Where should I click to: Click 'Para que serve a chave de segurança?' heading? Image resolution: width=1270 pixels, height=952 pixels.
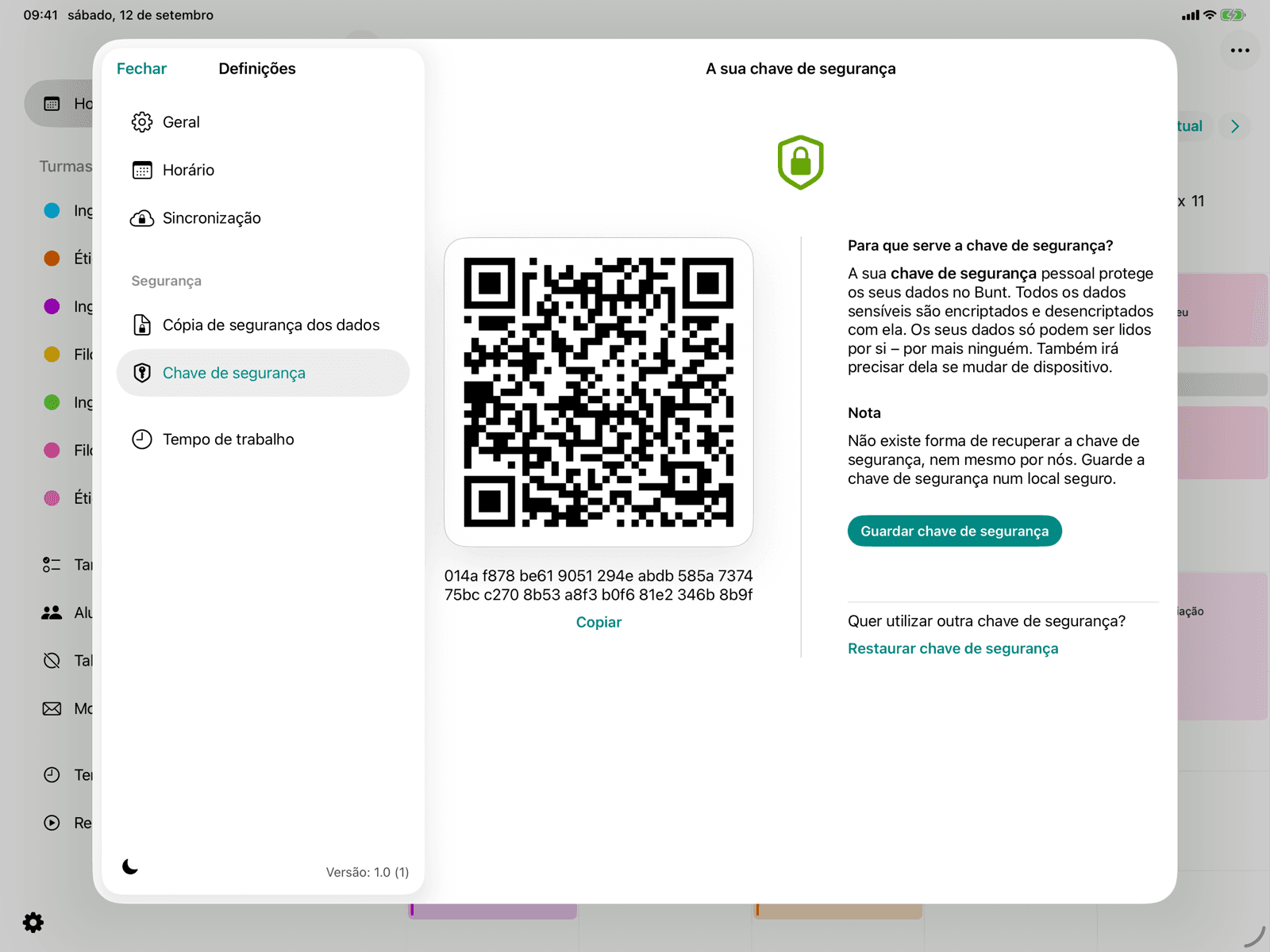(980, 246)
